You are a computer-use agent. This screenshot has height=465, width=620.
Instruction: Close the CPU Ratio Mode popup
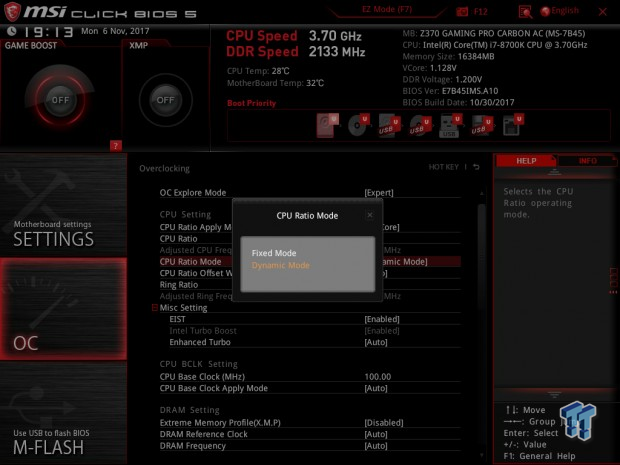coord(370,215)
